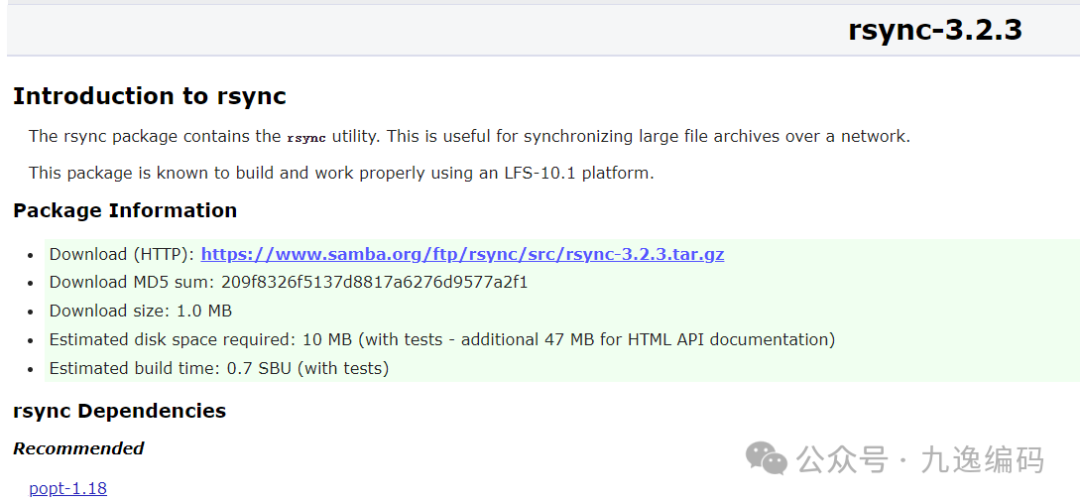The height and width of the screenshot is (503, 1080).
Task: Click the Package Information heading
Action: pyautogui.click(x=125, y=211)
